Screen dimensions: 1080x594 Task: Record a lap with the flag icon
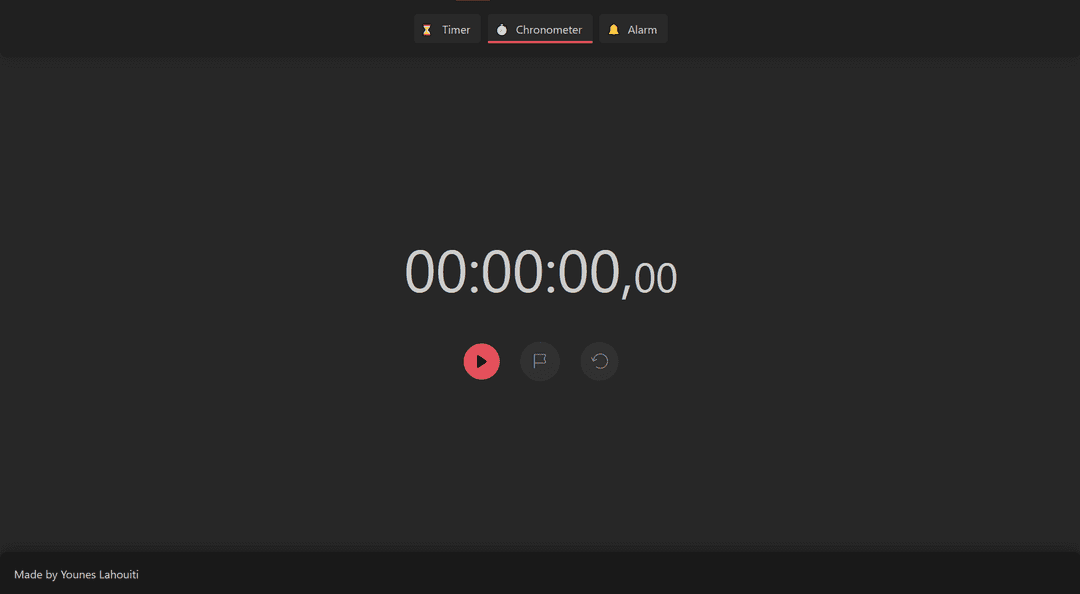tap(540, 361)
